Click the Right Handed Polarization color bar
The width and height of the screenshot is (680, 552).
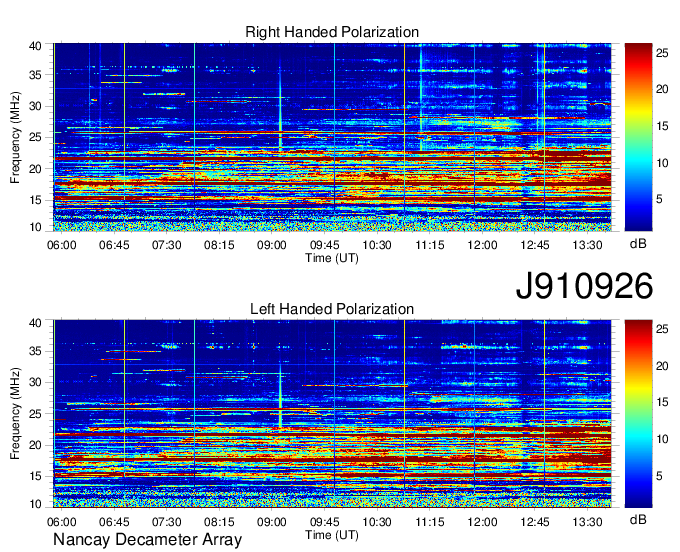pyautogui.click(x=638, y=137)
